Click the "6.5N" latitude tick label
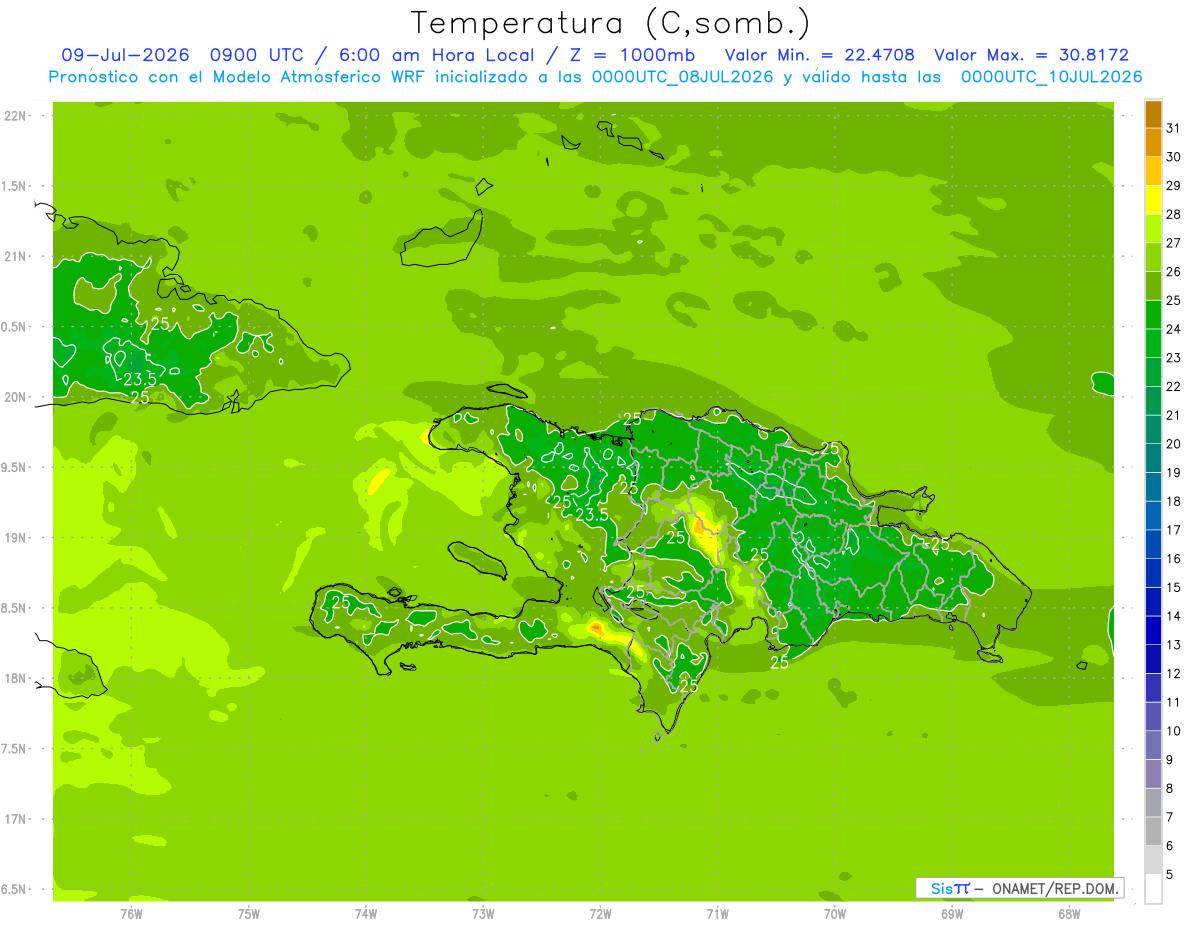1200x927 pixels. click(x=15, y=889)
